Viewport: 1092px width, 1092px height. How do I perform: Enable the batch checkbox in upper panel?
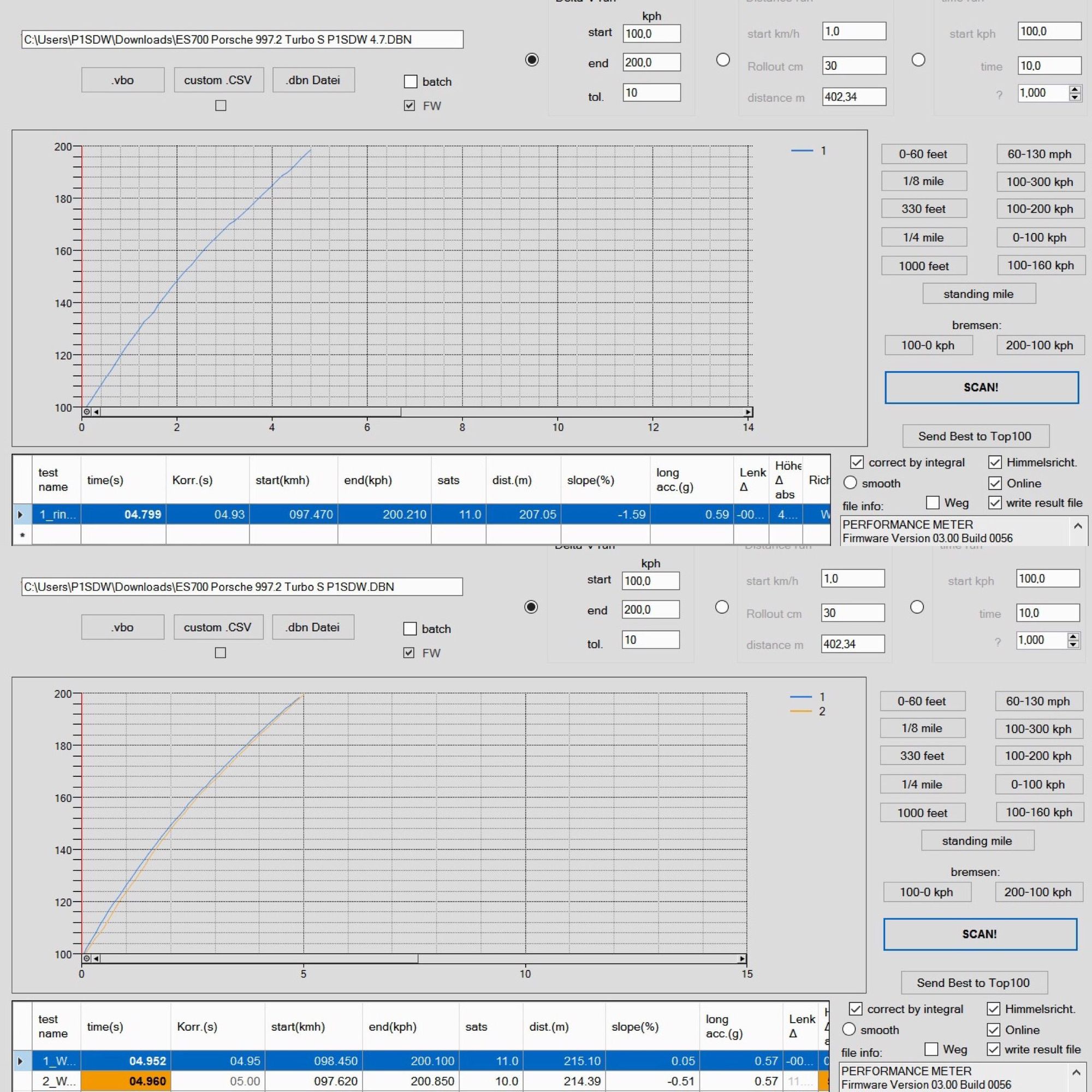click(x=411, y=81)
